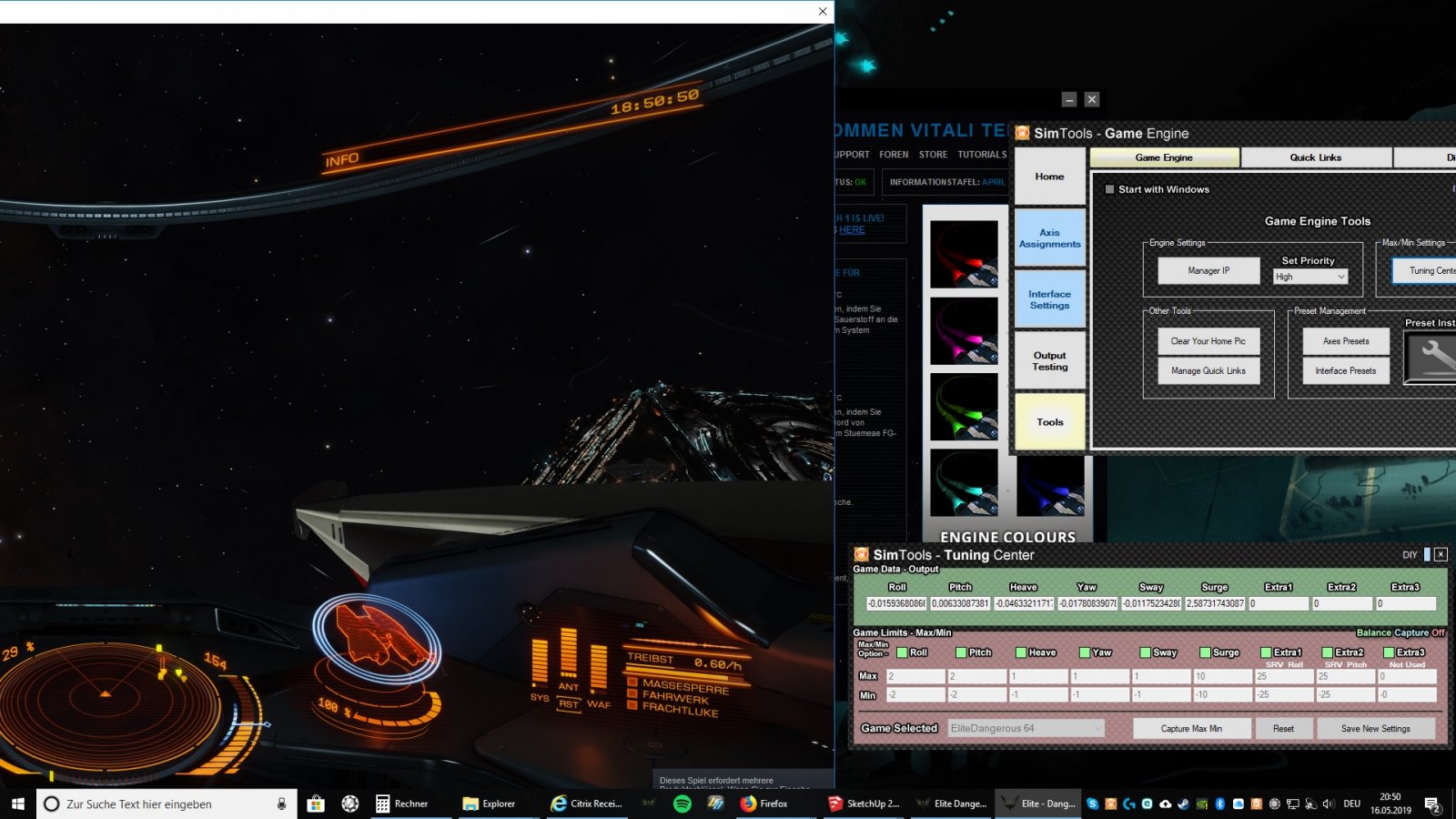Click the upload cloud tray icon
This screenshot has width=1456, height=819.
tap(1165, 804)
